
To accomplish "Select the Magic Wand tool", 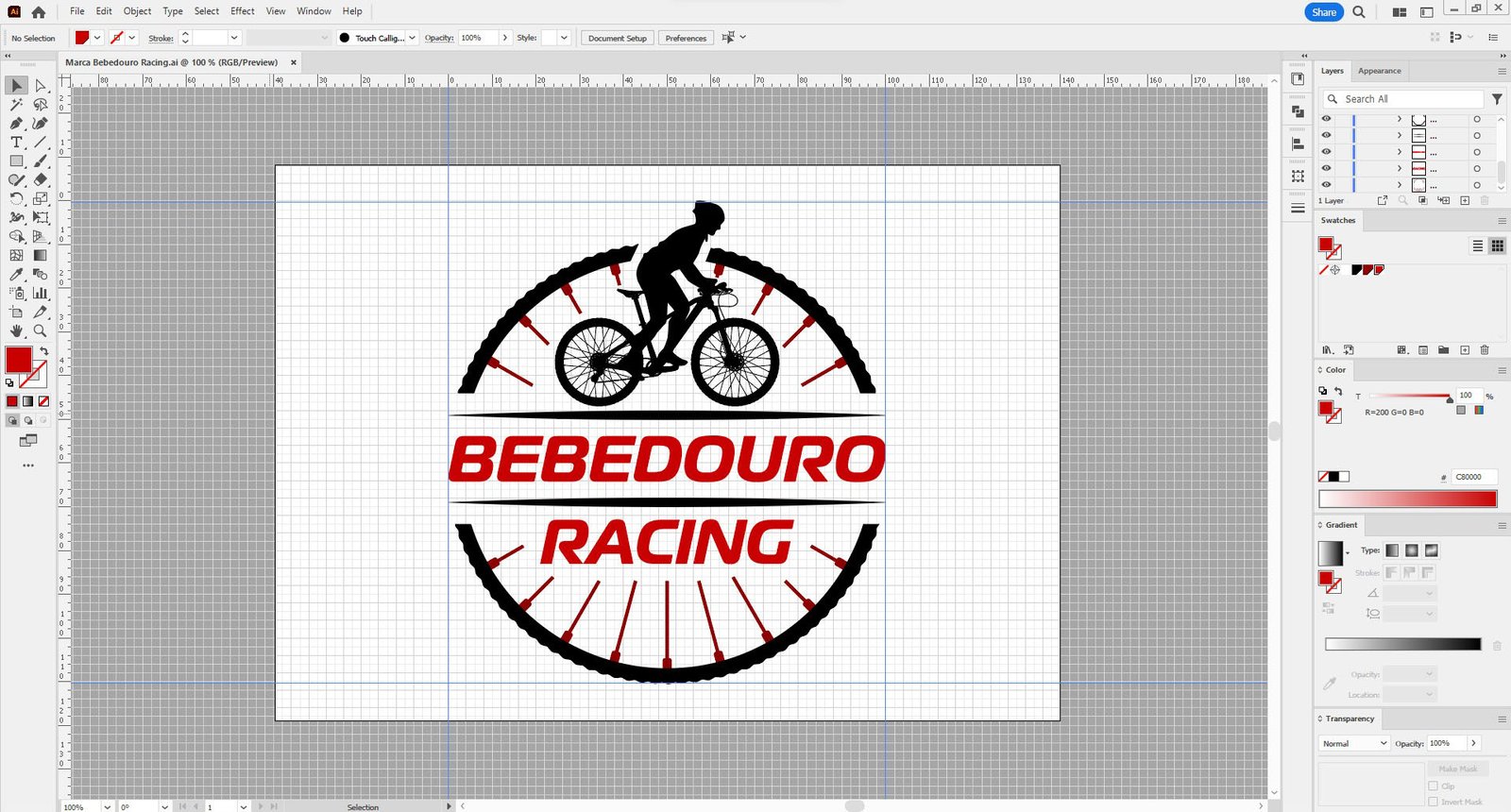I will [x=16, y=105].
